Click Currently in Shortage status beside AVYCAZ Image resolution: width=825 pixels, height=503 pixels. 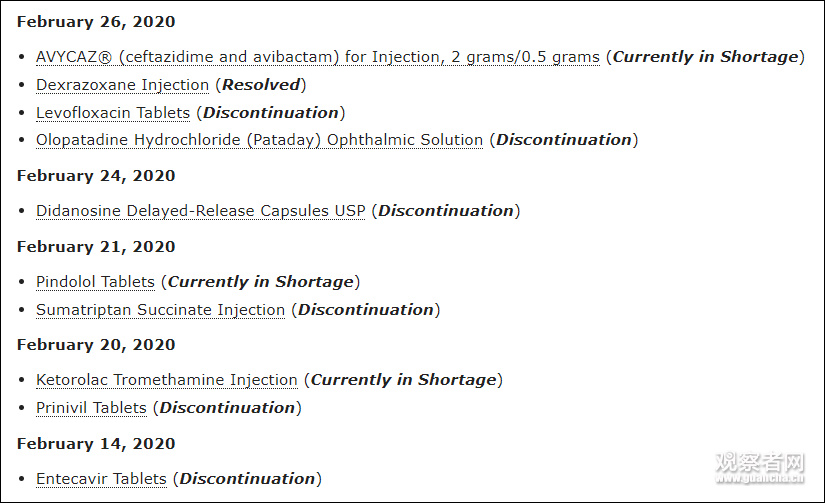coord(705,57)
